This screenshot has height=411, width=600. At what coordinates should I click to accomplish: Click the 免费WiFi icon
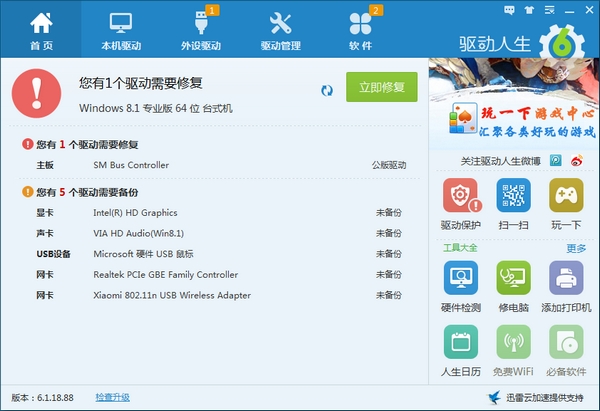[x=514, y=343]
